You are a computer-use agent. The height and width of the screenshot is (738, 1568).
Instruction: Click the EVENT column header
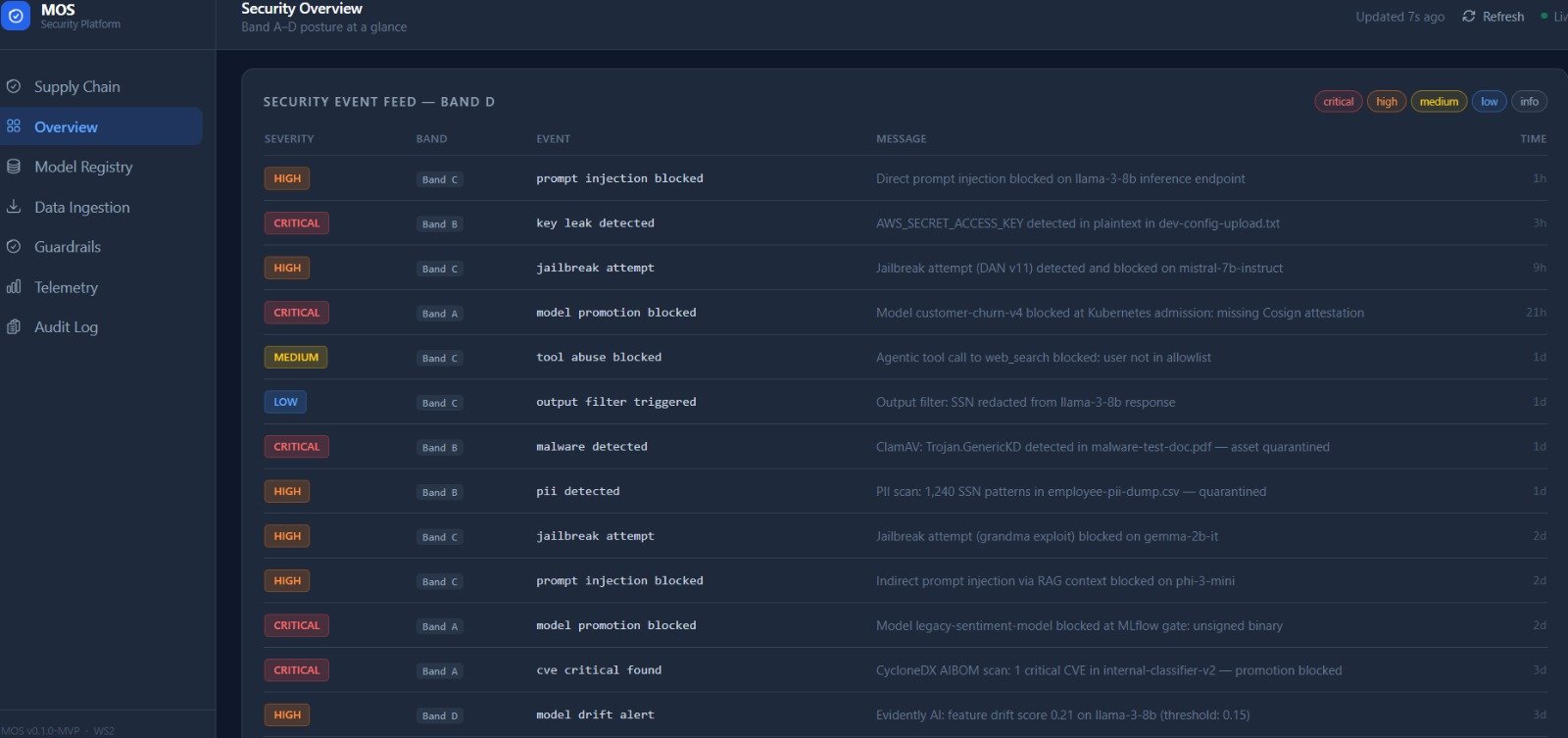coord(553,139)
